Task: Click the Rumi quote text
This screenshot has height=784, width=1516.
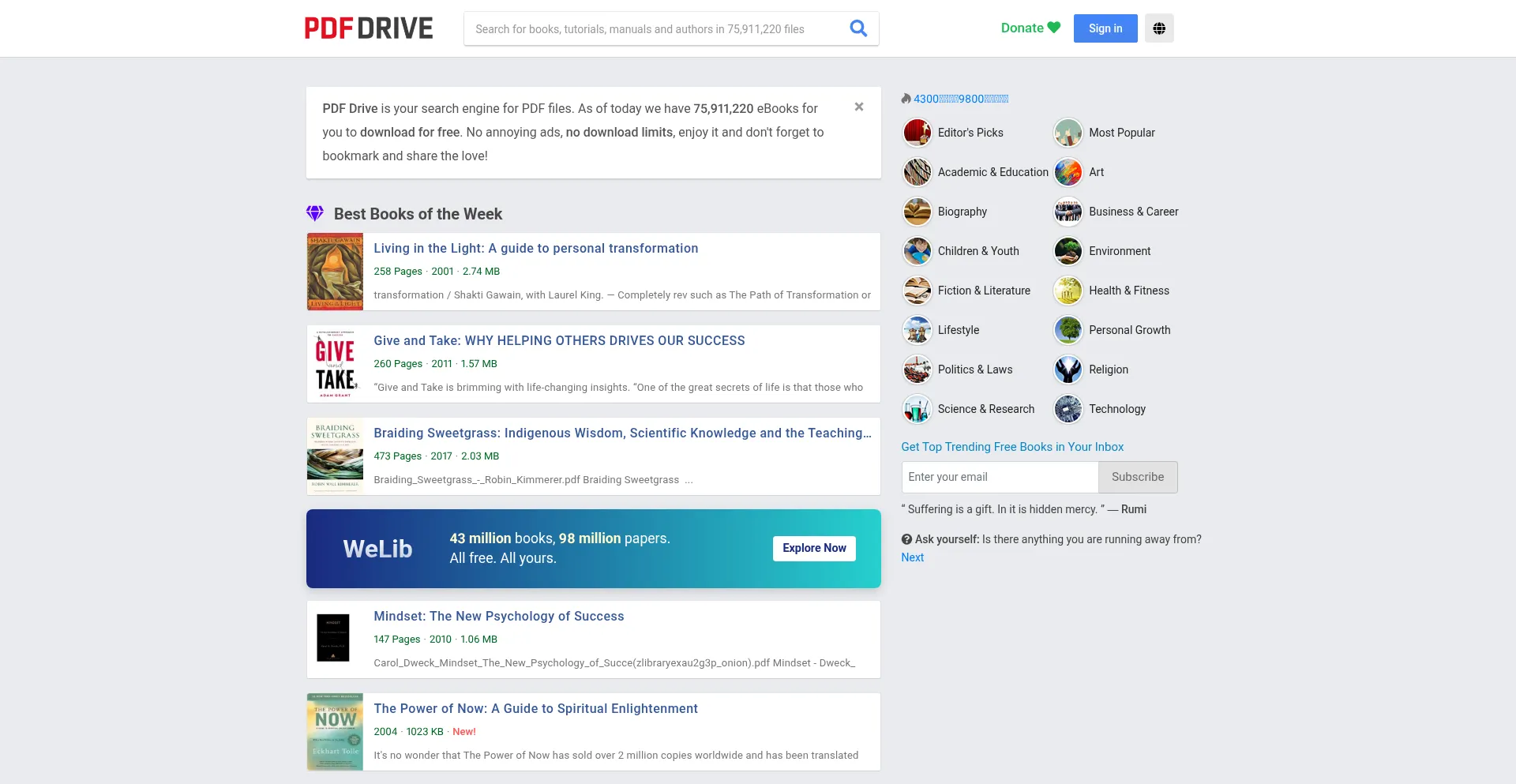Action: point(1023,509)
